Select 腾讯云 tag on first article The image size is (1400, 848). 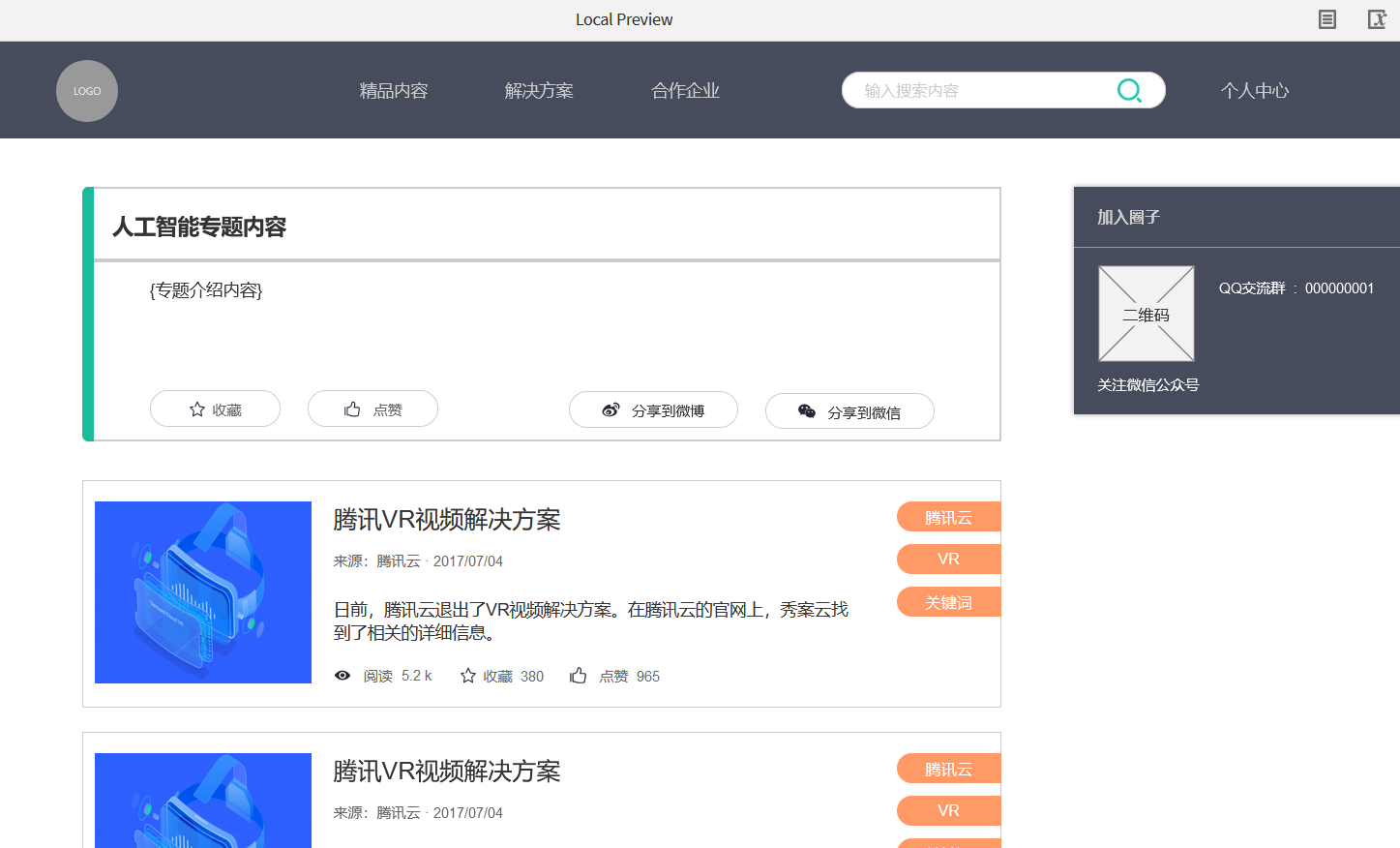point(948,517)
